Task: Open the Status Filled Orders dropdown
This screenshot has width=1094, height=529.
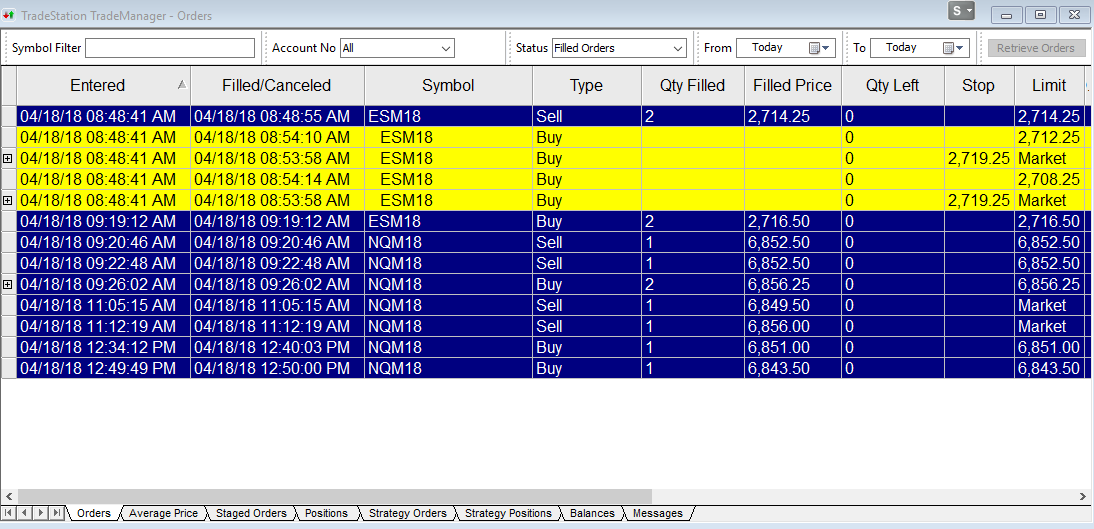Action: click(677, 48)
